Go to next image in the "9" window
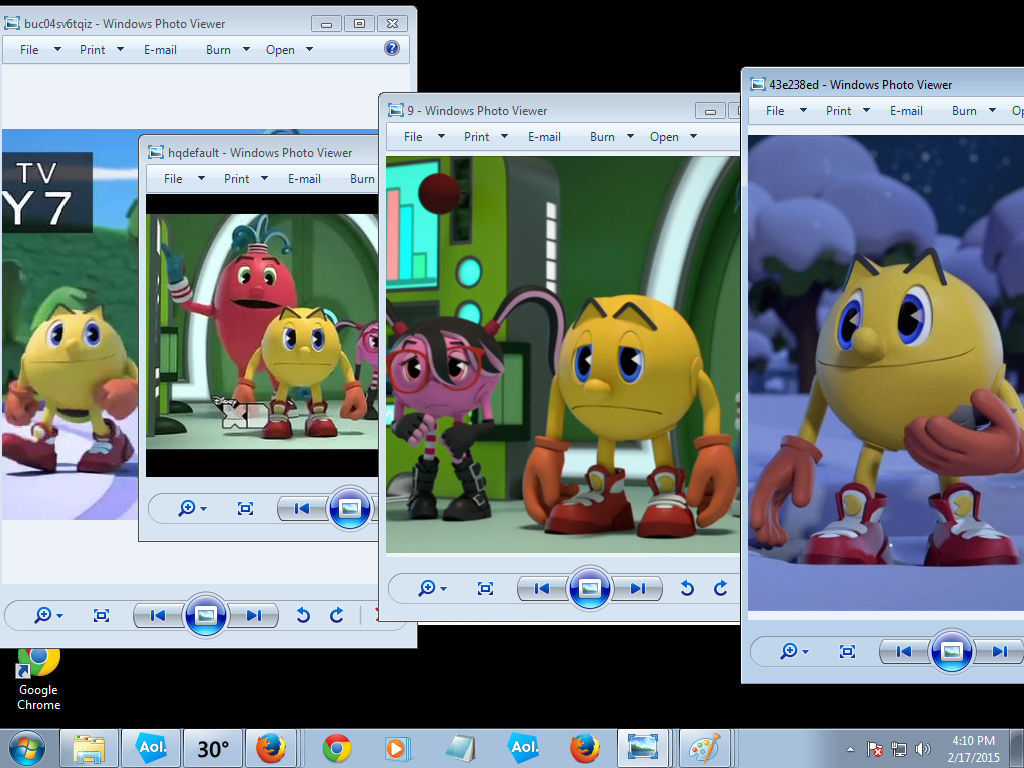Screen dimensions: 1024x768 click(x=638, y=588)
